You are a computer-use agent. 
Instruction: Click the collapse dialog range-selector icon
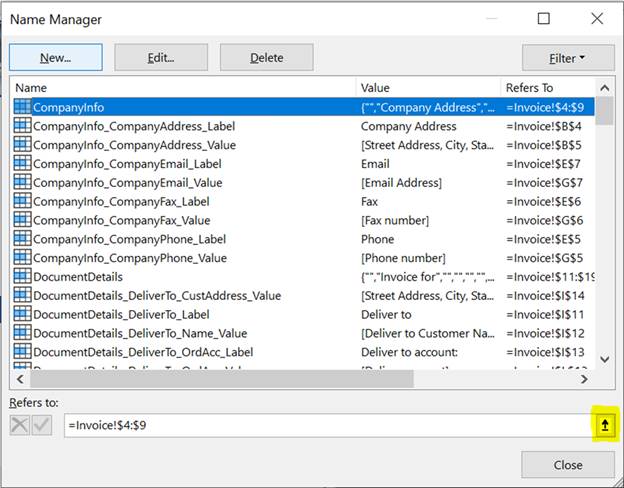604,426
